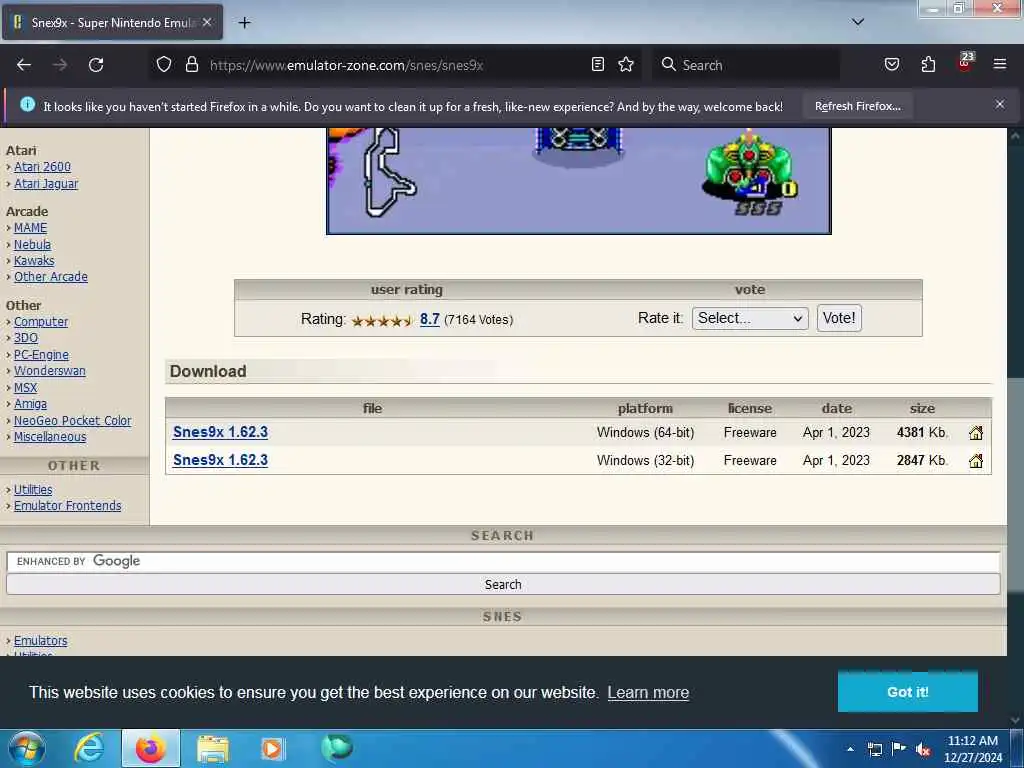Open the NeoGeo Pocket Color link
This screenshot has height=768, width=1024.
(72, 421)
